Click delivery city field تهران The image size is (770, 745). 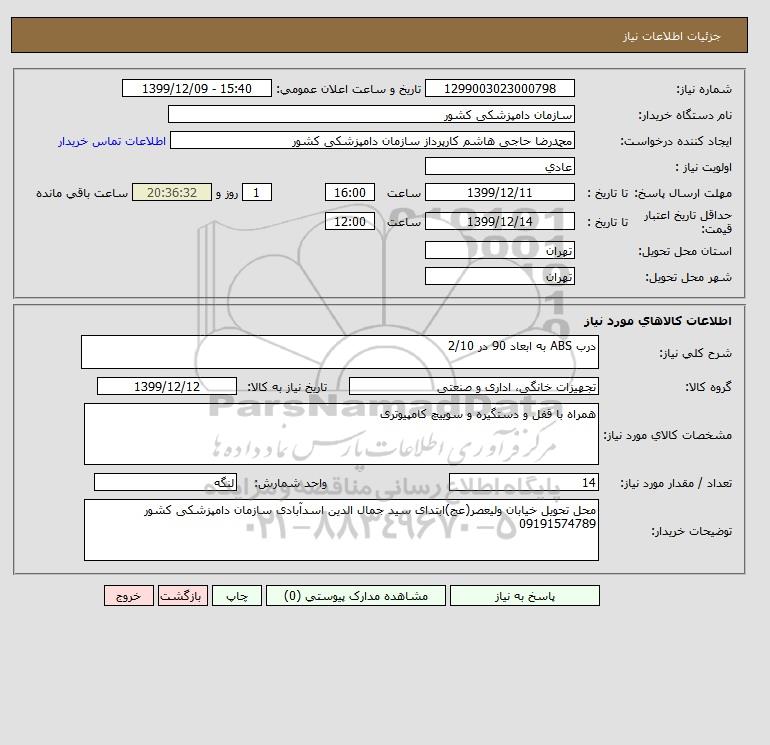499,276
